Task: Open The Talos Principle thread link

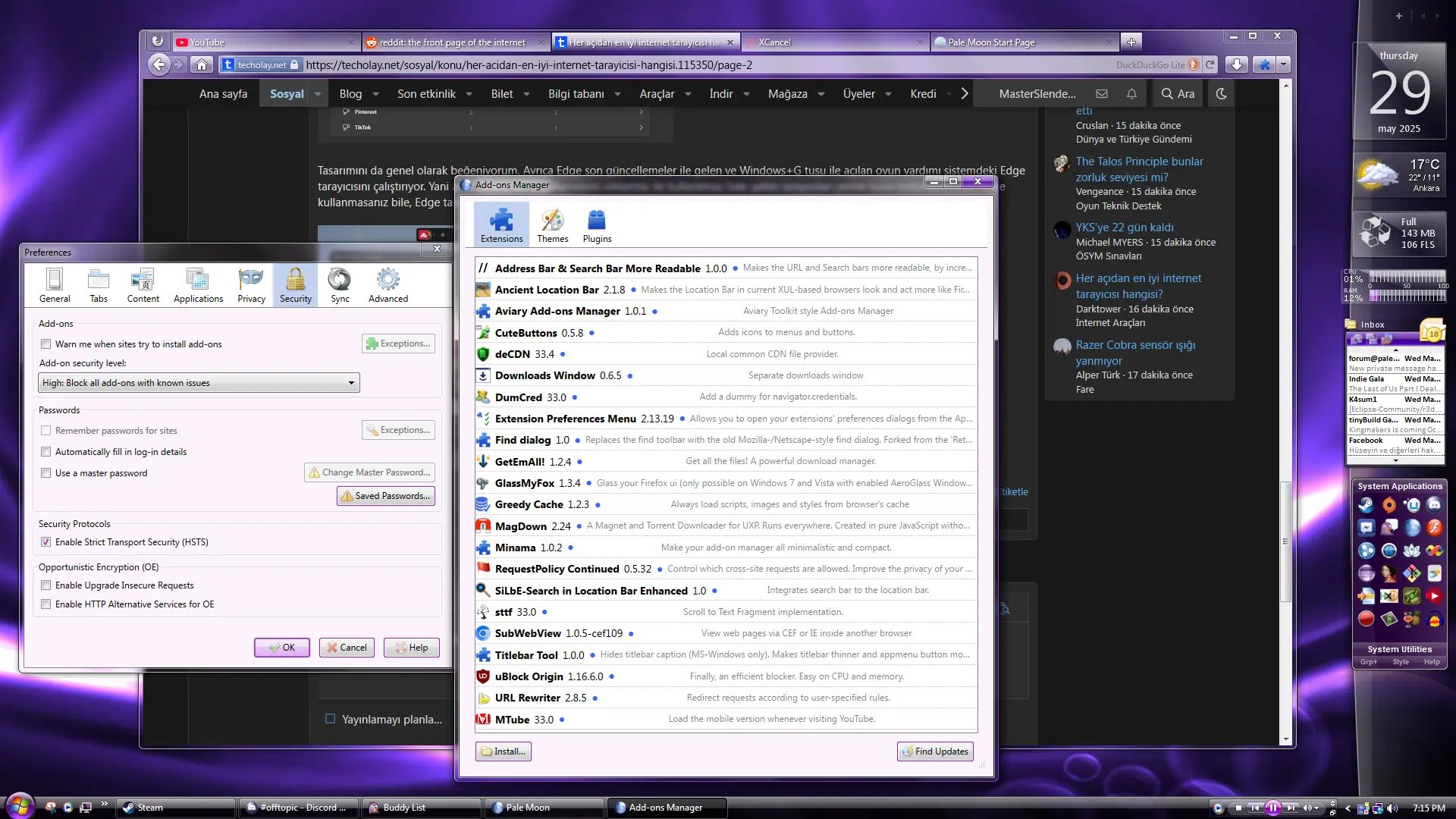Action: (1139, 169)
